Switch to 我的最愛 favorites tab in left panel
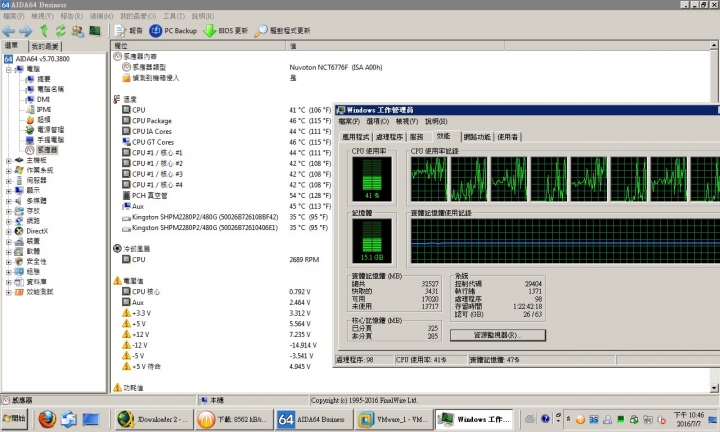The height and width of the screenshot is (432, 720). coord(45,46)
